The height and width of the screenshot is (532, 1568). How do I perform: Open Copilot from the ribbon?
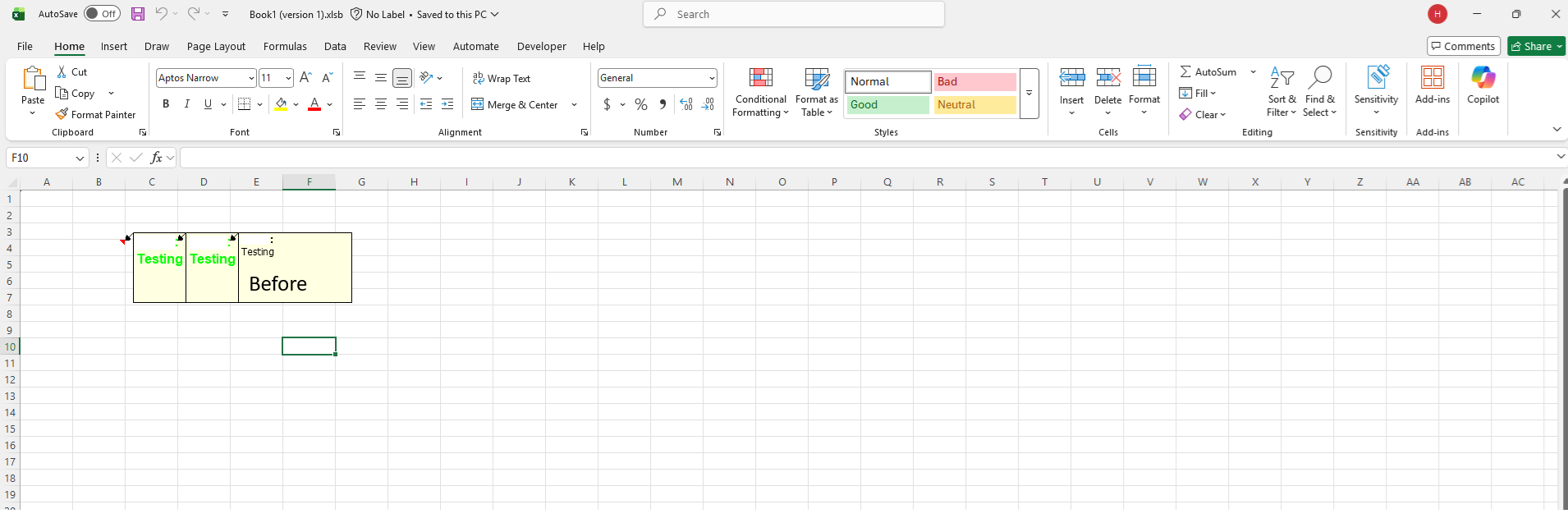pyautogui.click(x=1483, y=85)
